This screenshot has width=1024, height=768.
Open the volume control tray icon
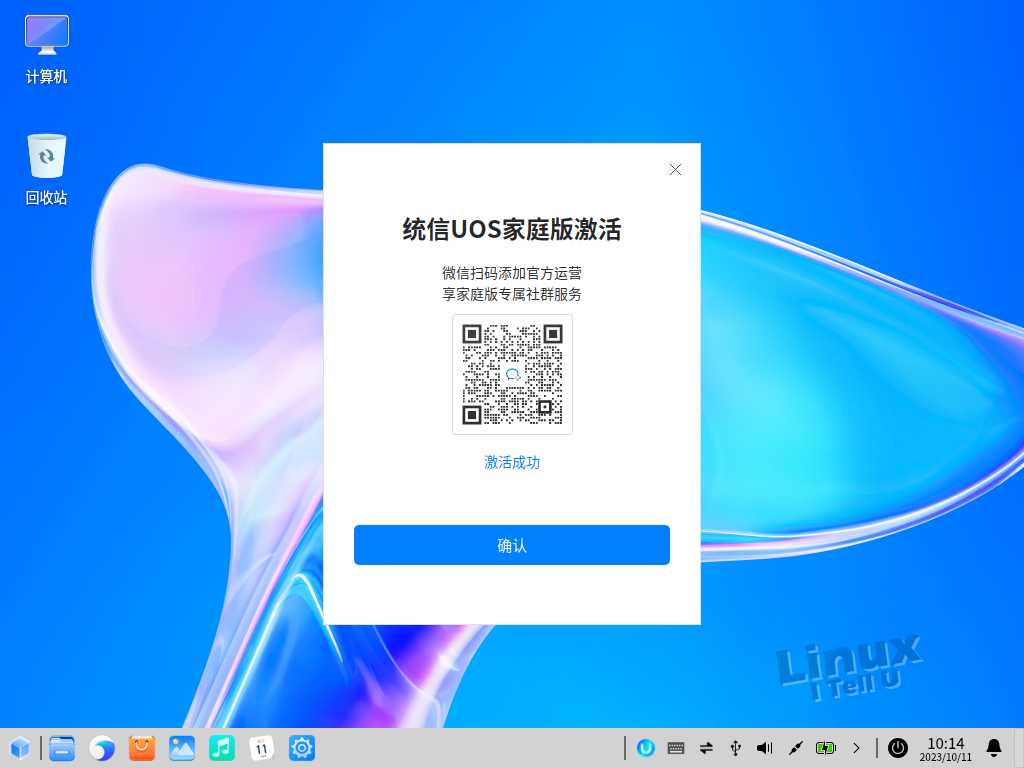click(764, 748)
